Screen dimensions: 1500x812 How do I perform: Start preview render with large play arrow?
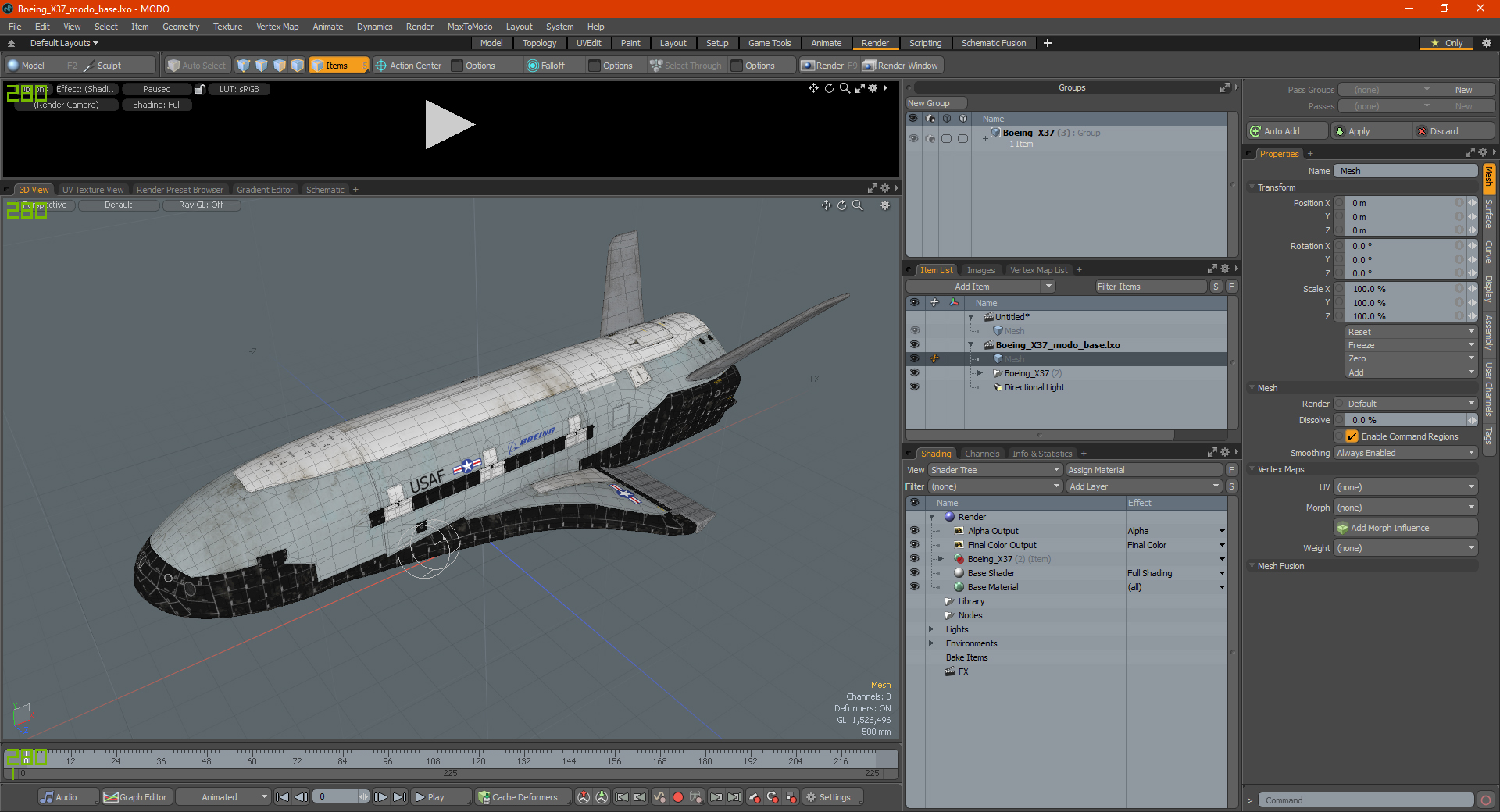(449, 124)
